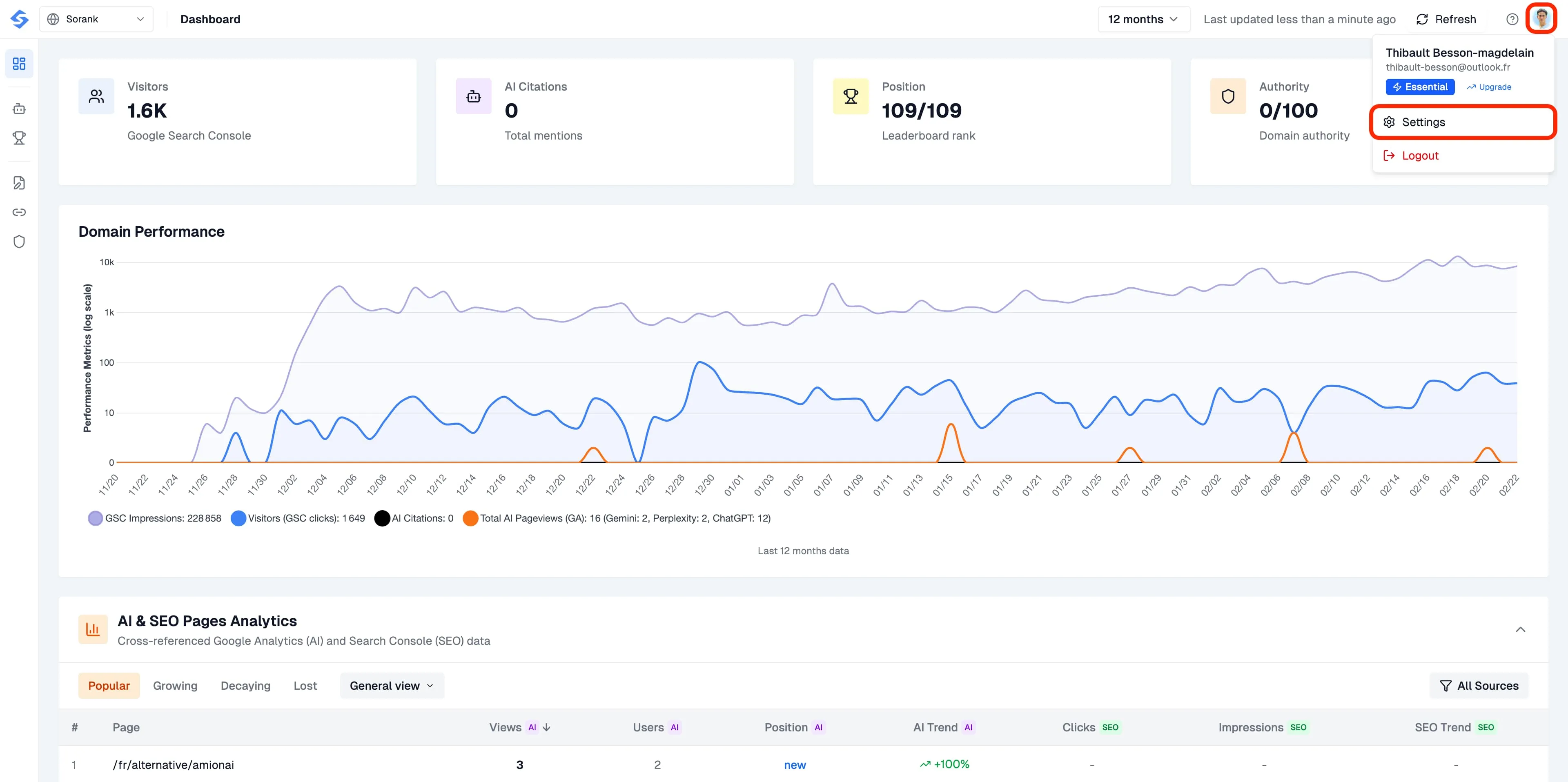Open the 12 months period dropdown
Image resolution: width=1568 pixels, height=782 pixels.
click(x=1143, y=19)
